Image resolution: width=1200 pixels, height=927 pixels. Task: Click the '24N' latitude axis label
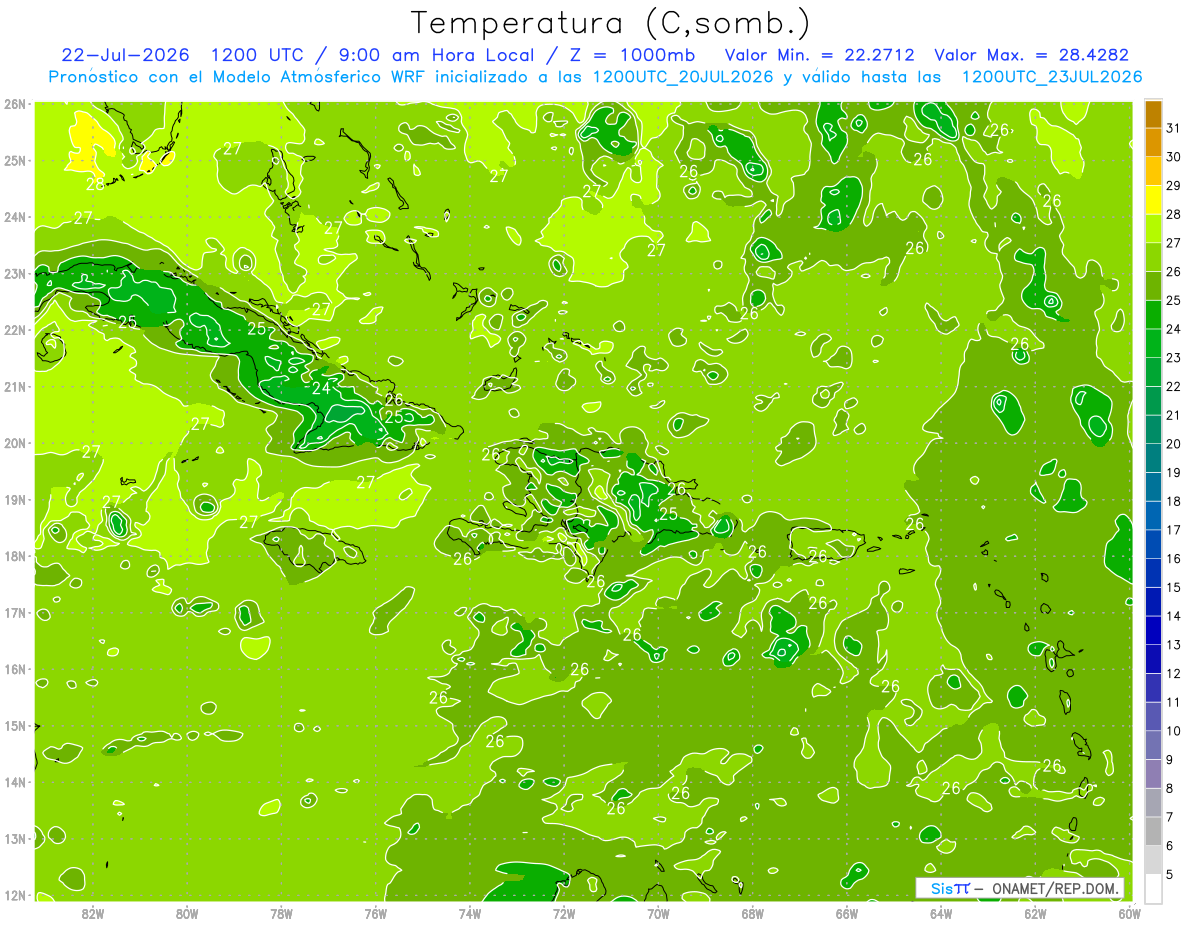click(x=14, y=217)
